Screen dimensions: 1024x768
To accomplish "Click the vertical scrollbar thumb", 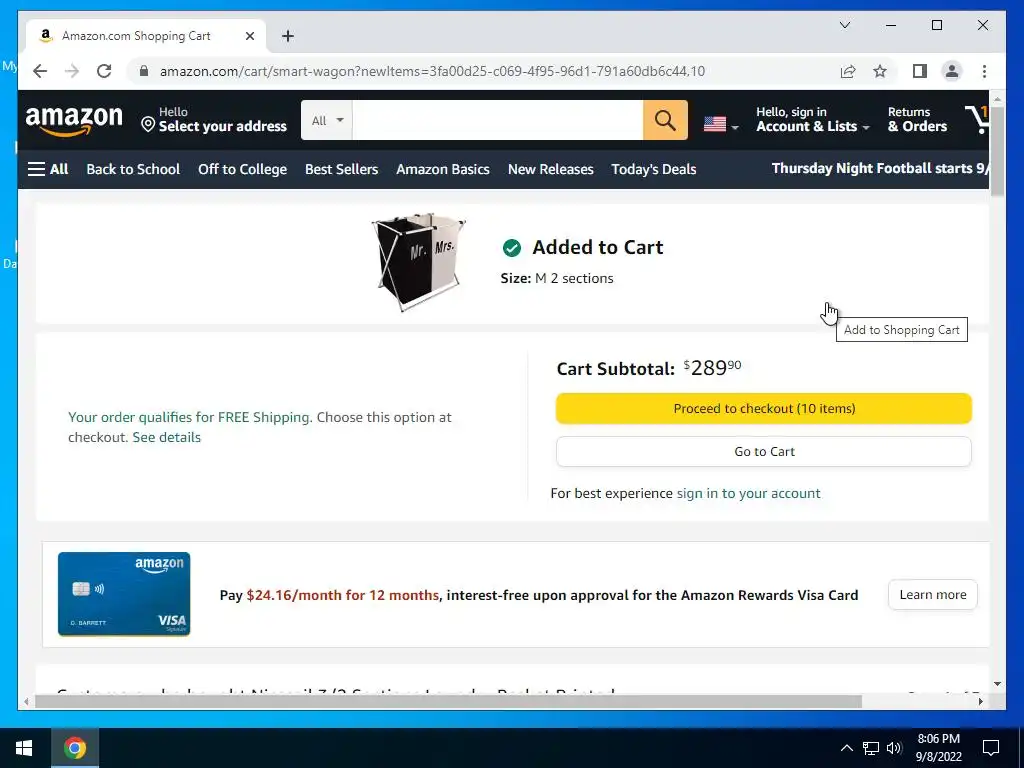I will point(997,151).
